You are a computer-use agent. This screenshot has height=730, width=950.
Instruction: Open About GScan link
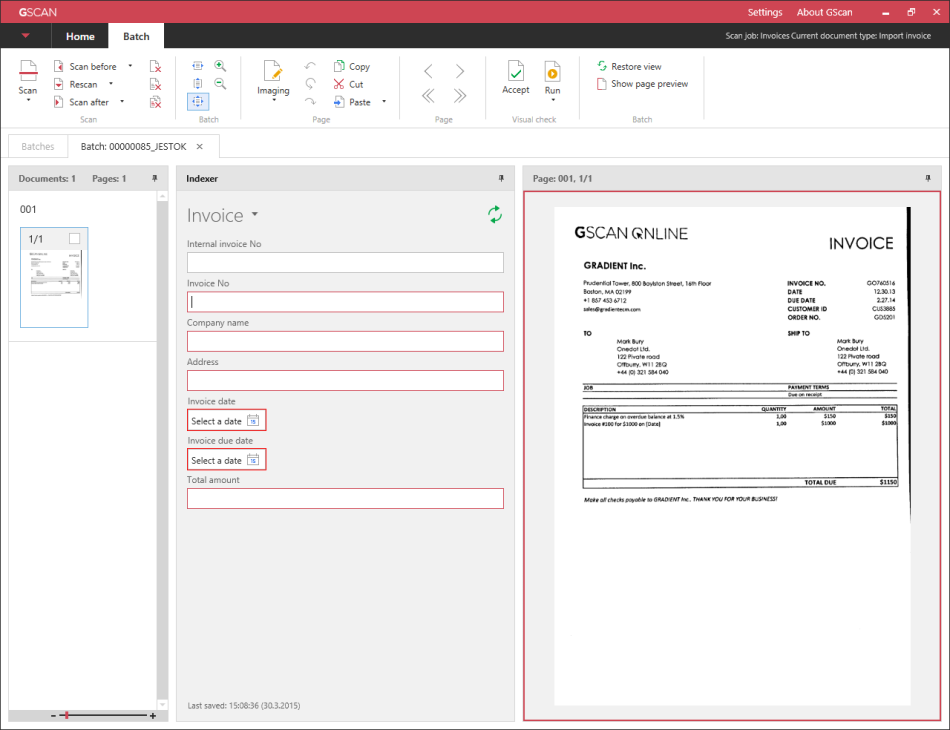824,12
